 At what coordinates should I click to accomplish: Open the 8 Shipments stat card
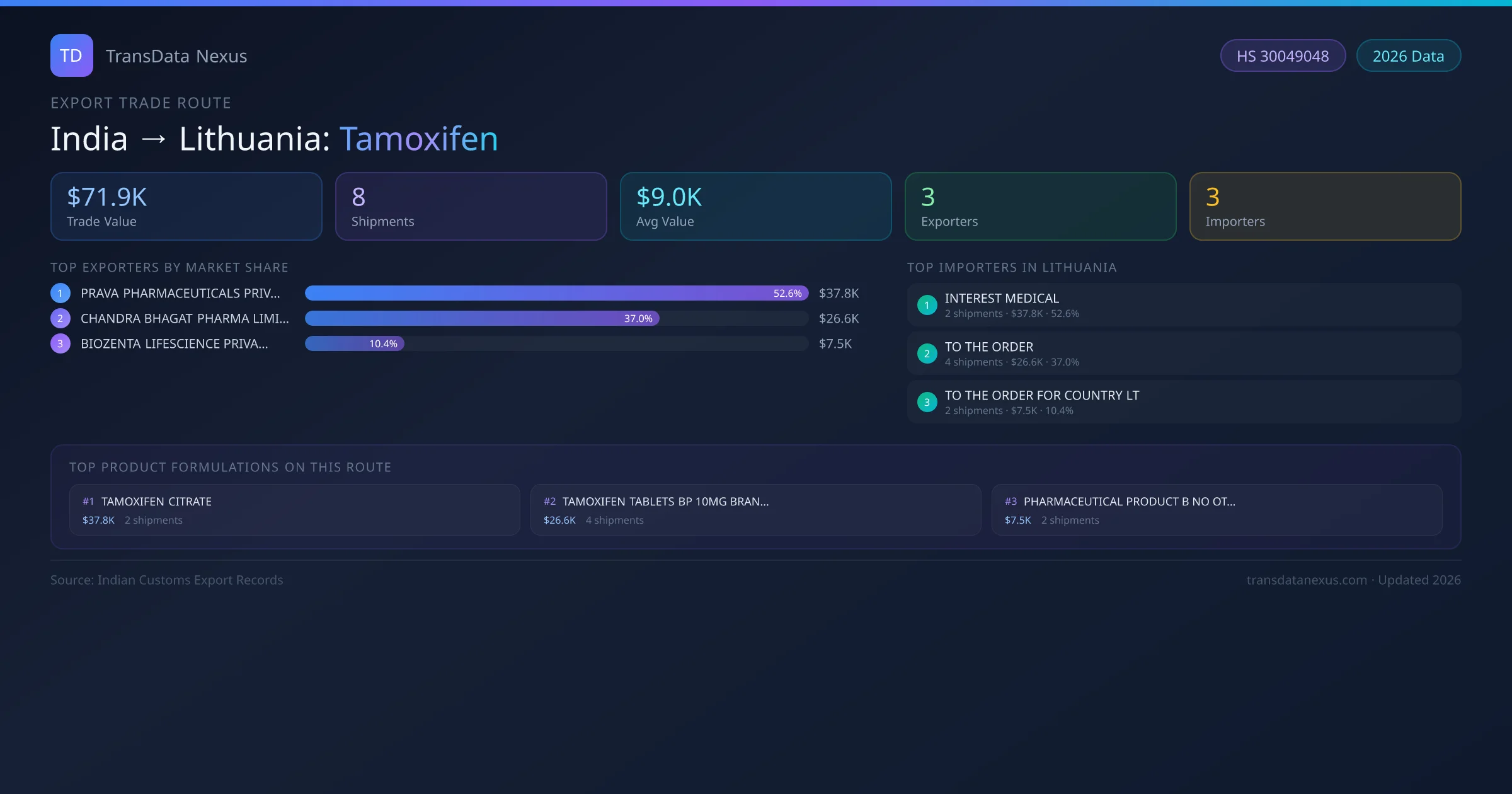click(x=471, y=207)
